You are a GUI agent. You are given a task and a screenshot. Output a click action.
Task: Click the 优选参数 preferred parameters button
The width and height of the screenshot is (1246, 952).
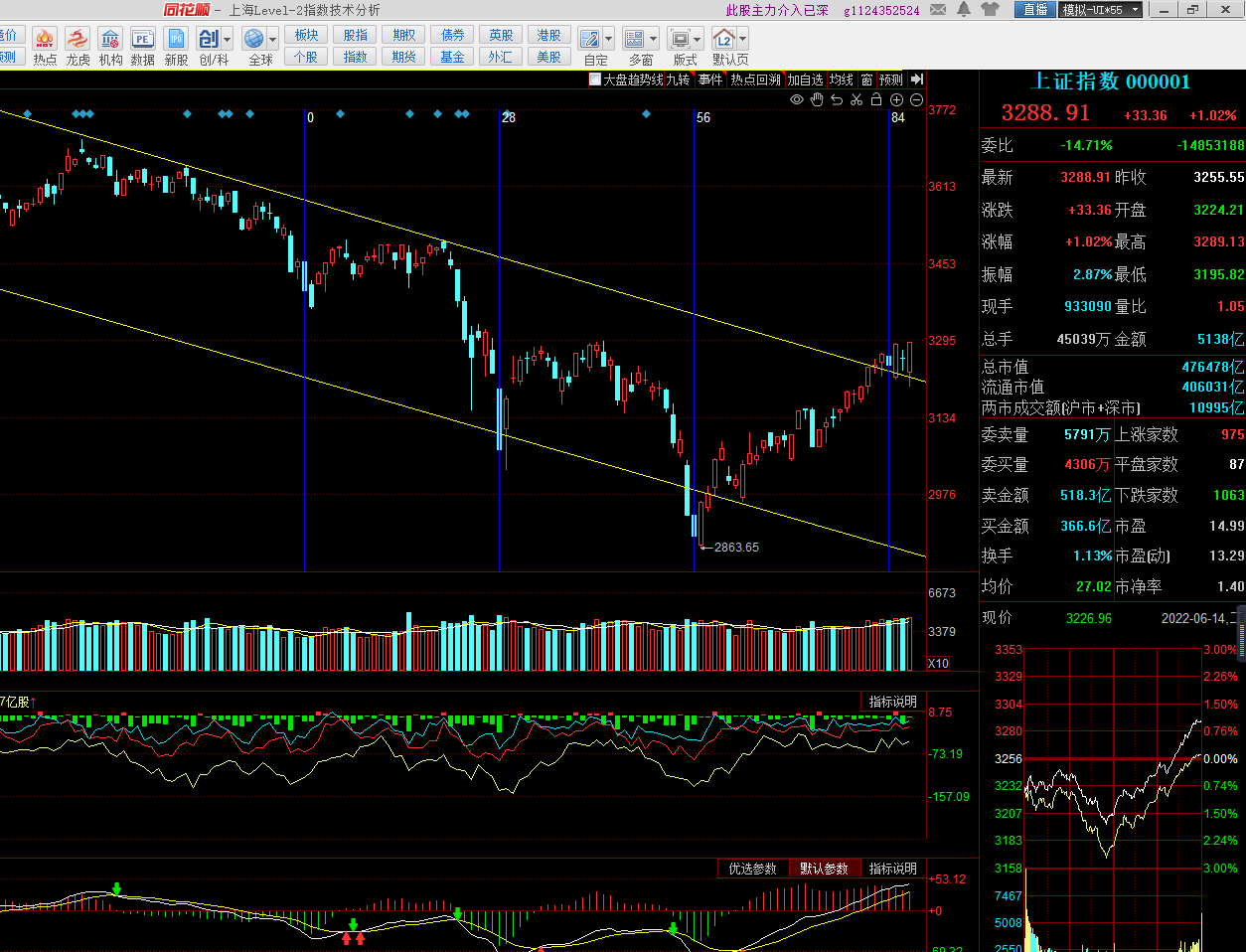(x=752, y=869)
